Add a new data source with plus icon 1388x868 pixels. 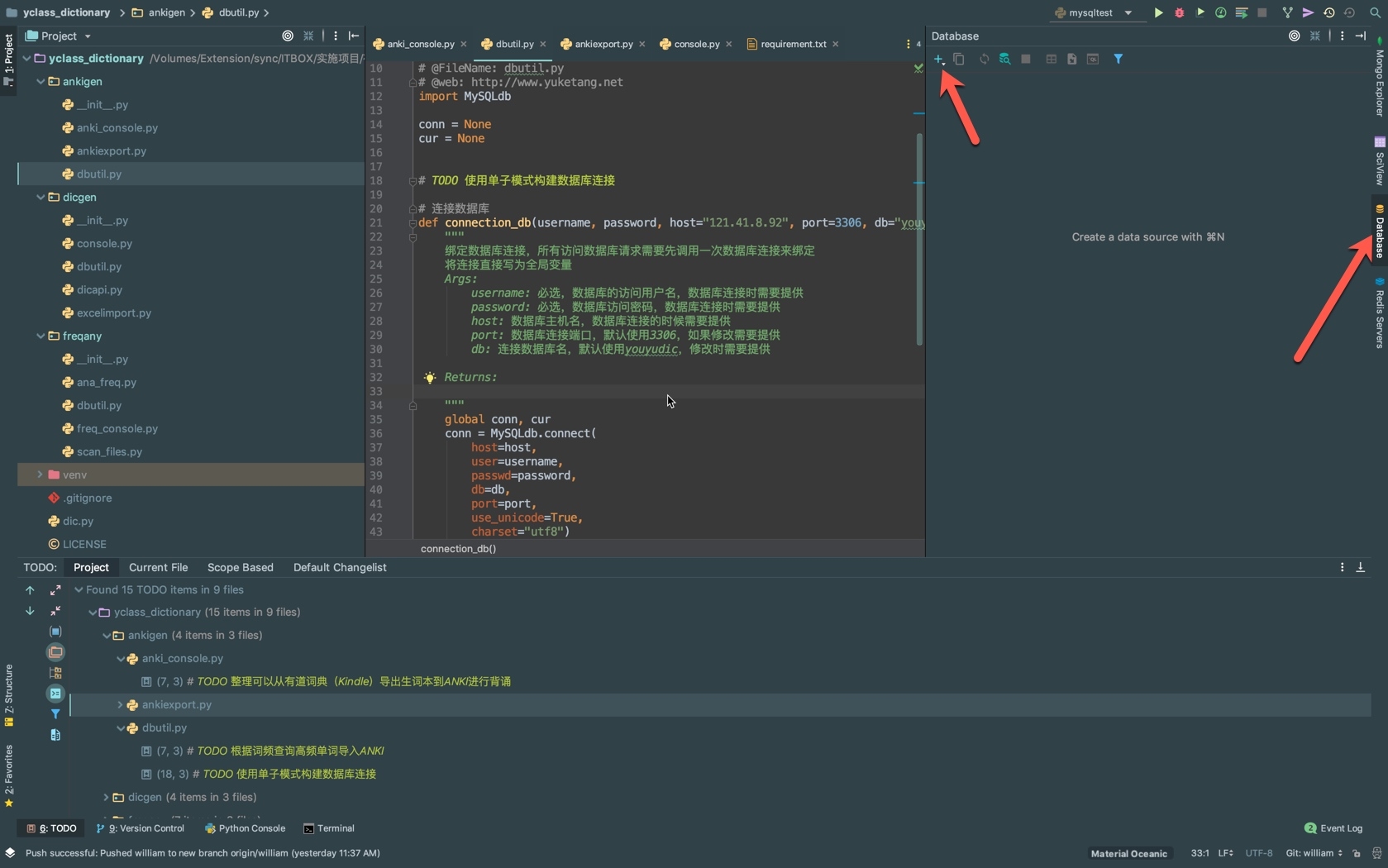coord(938,60)
